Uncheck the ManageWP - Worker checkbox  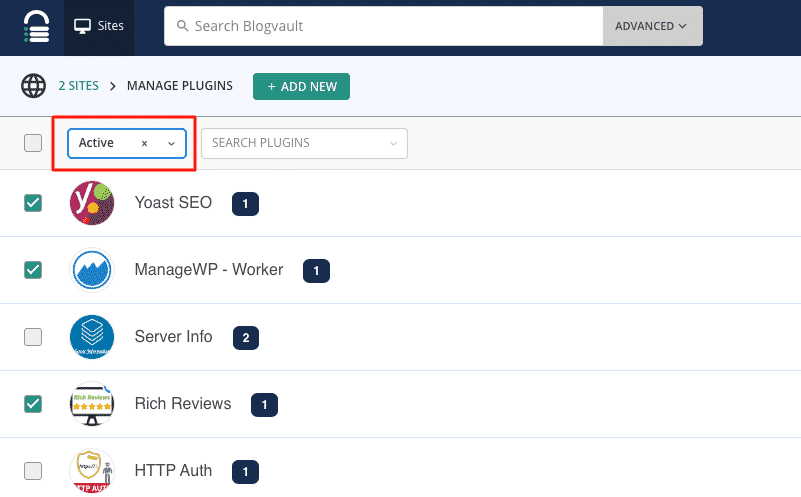pos(33,270)
